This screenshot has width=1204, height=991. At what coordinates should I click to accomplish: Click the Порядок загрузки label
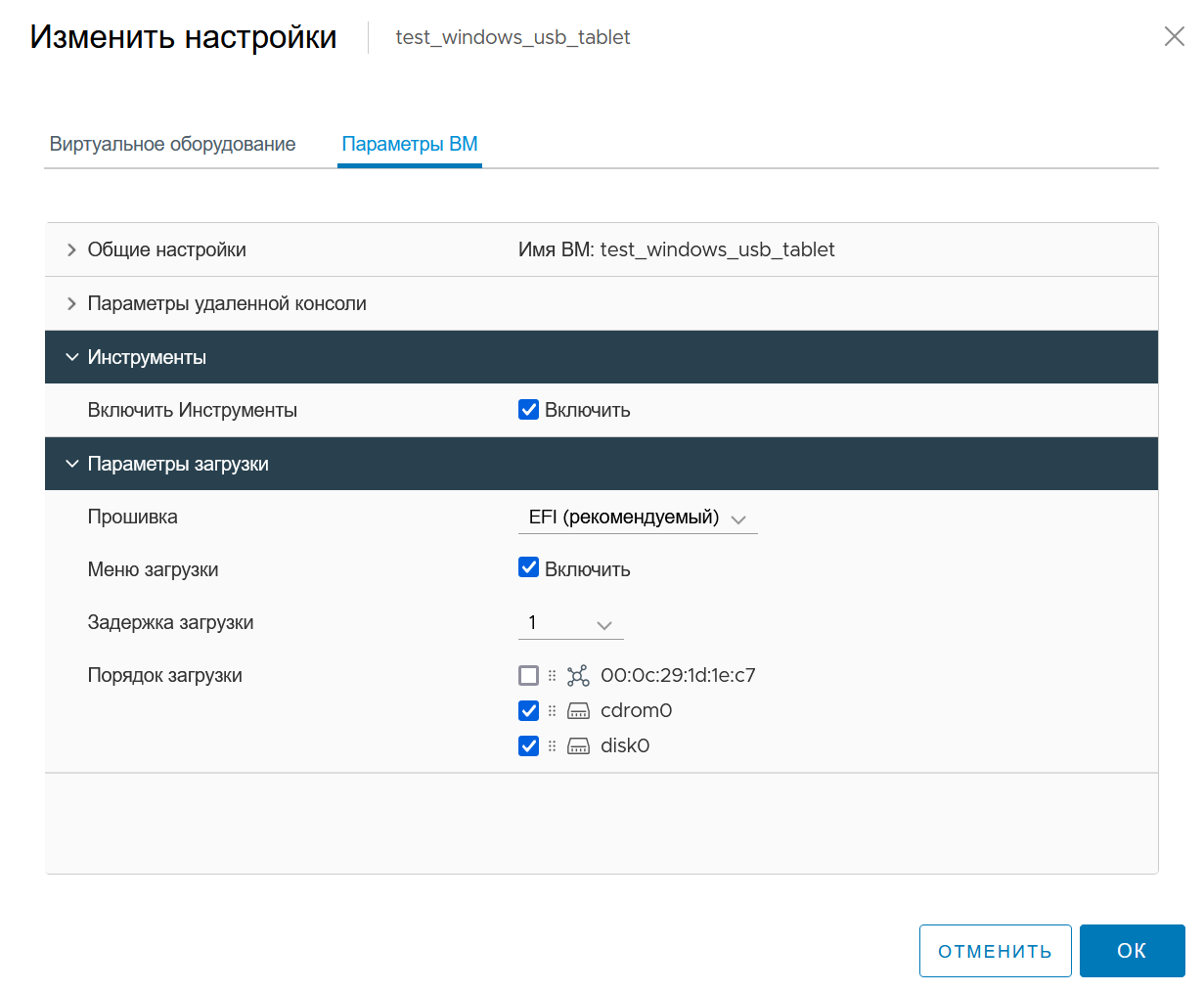(165, 675)
